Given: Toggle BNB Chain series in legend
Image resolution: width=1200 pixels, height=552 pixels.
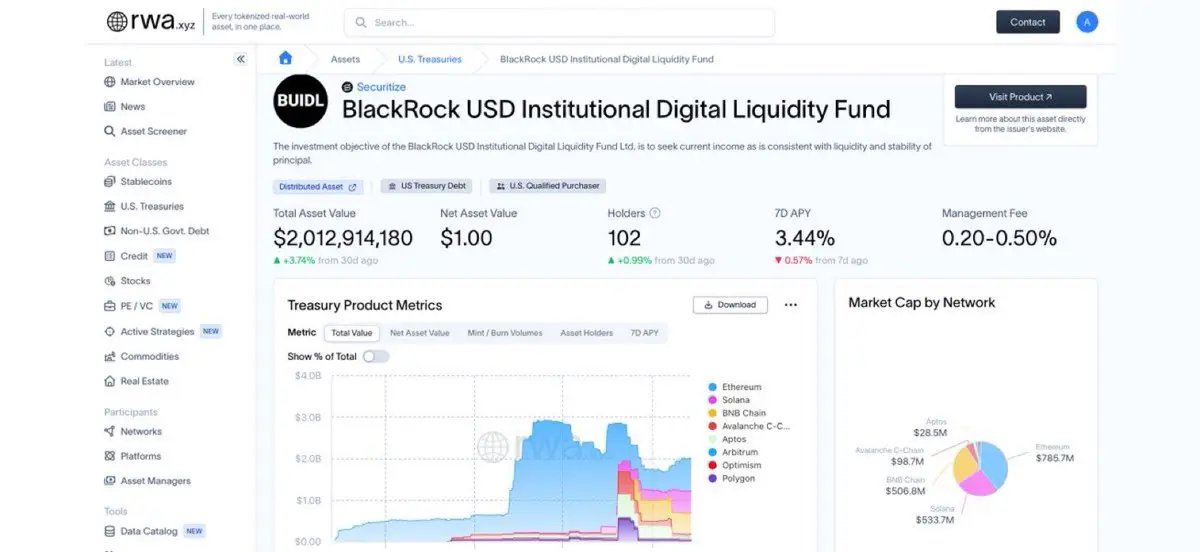Looking at the screenshot, I should [x=737, y=413].
